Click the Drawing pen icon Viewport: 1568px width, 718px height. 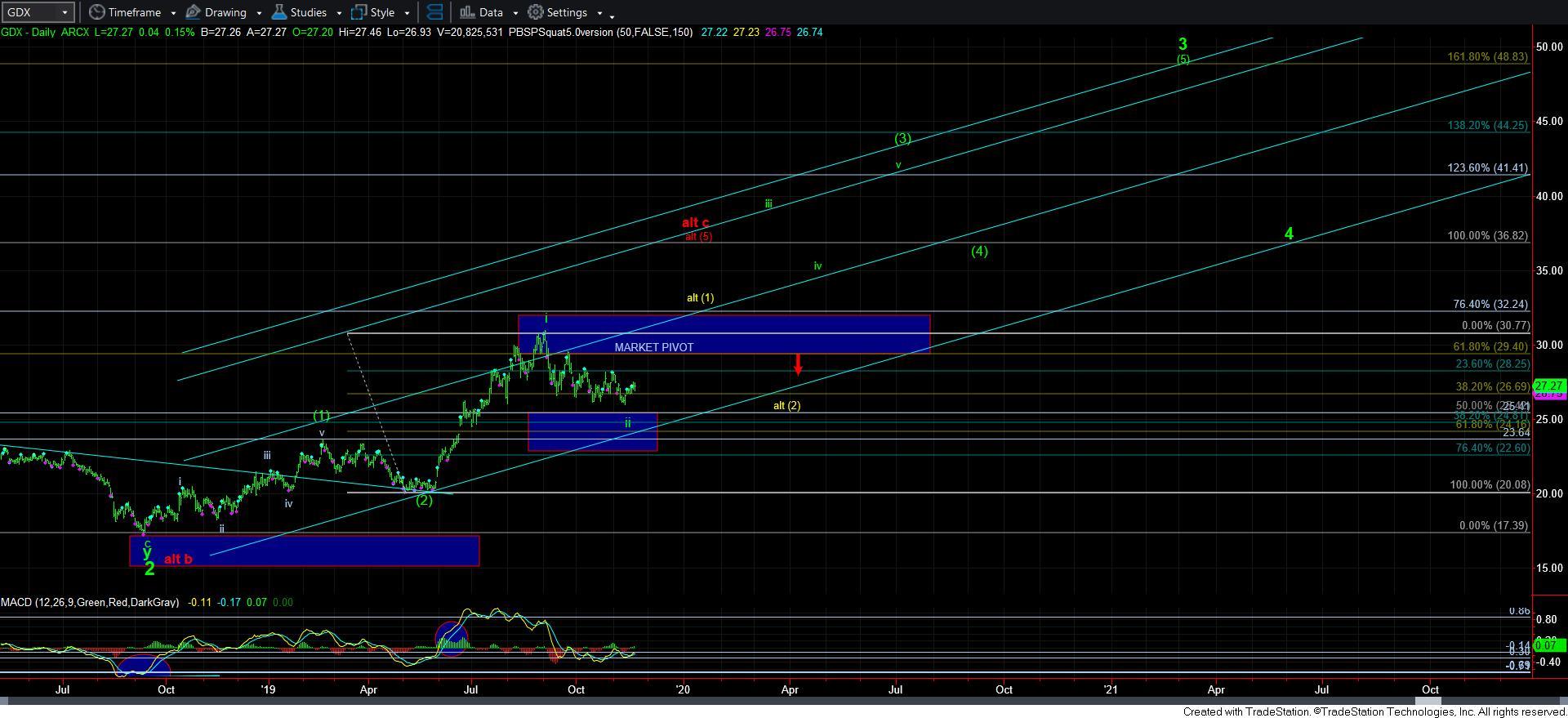point(194,12)
